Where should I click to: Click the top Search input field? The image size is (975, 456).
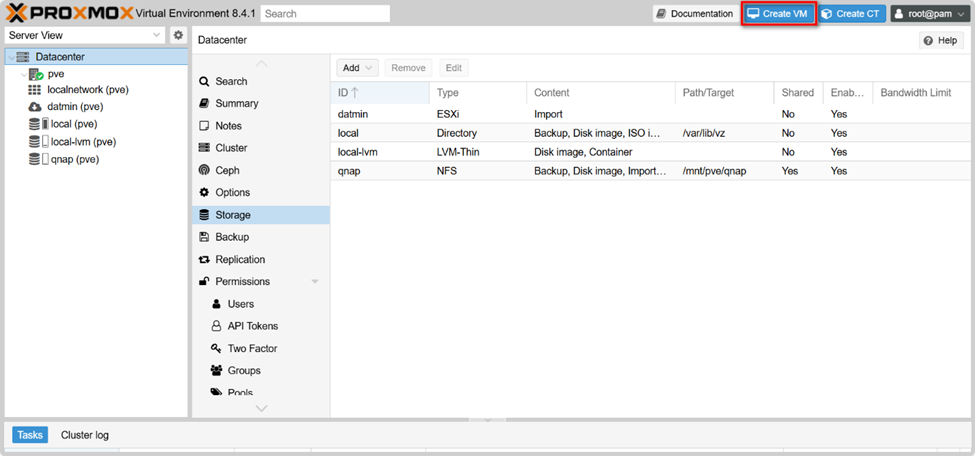click(x=325, y=14)
